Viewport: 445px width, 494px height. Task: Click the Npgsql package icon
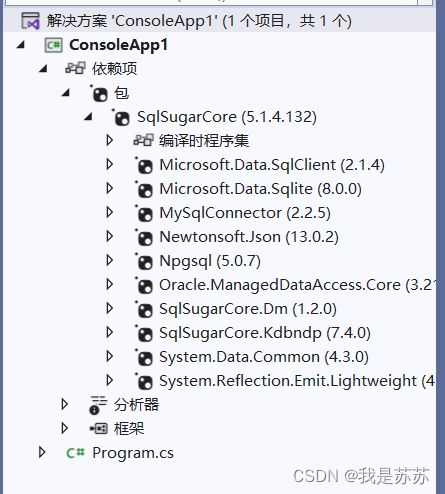tap(144, 261)
